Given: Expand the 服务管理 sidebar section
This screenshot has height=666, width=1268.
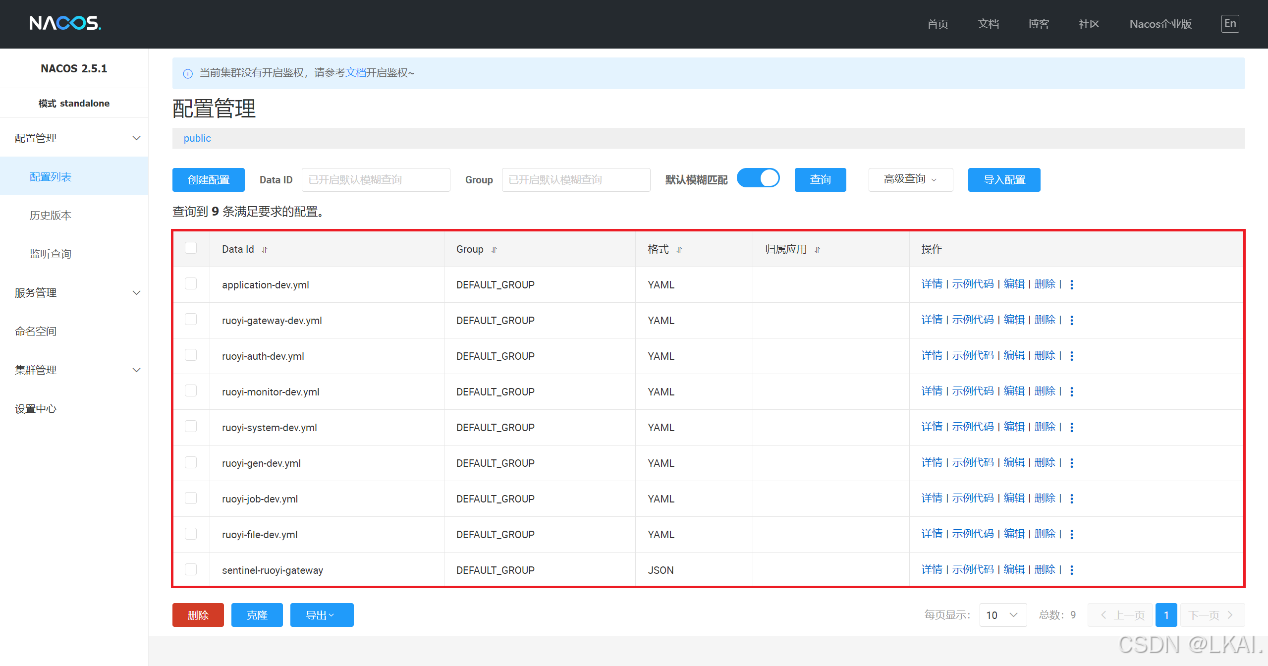Looking at the screenshot, I should [74, 293].
